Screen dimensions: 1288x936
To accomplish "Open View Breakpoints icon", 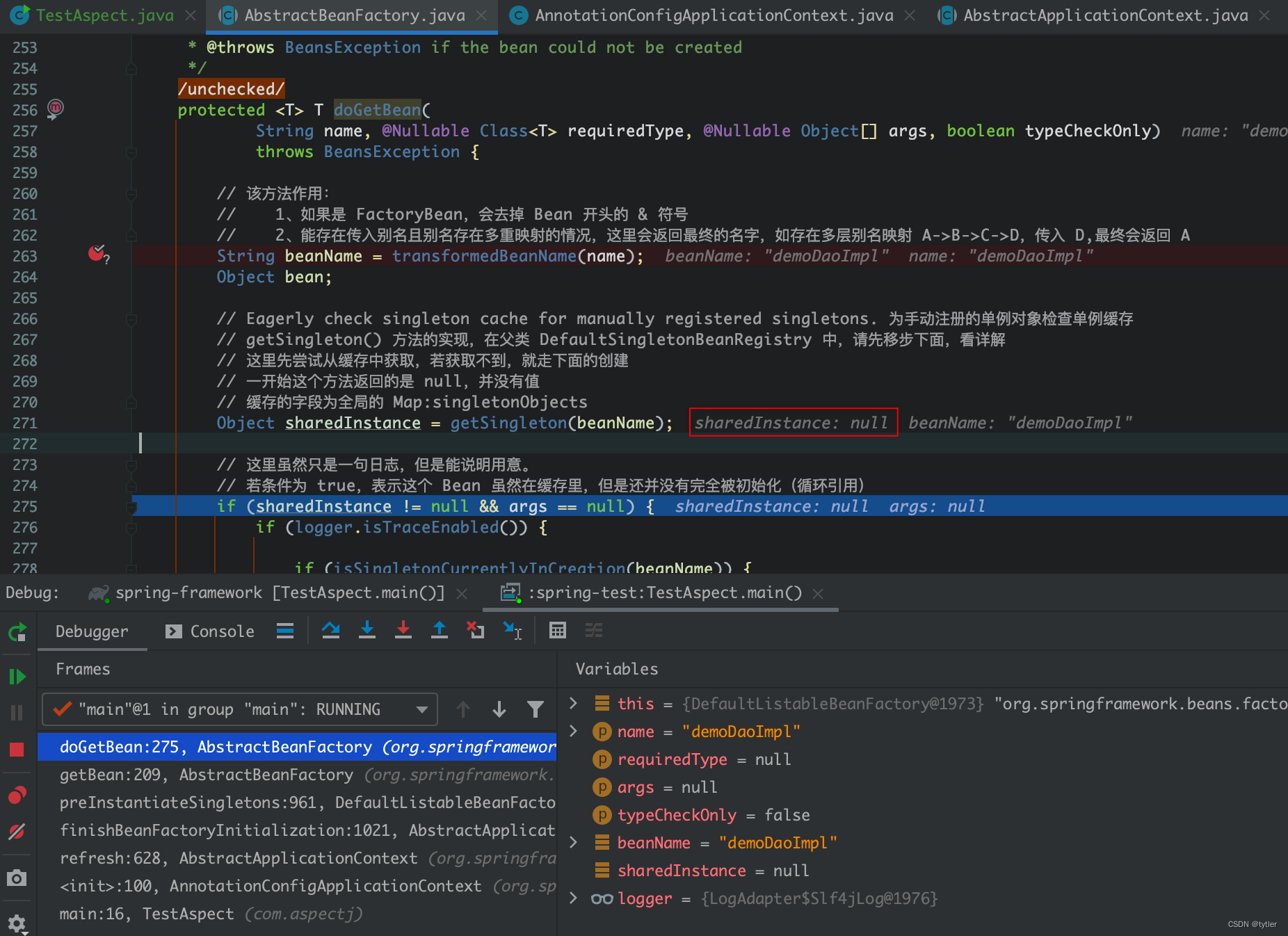I will click(17, 795).
